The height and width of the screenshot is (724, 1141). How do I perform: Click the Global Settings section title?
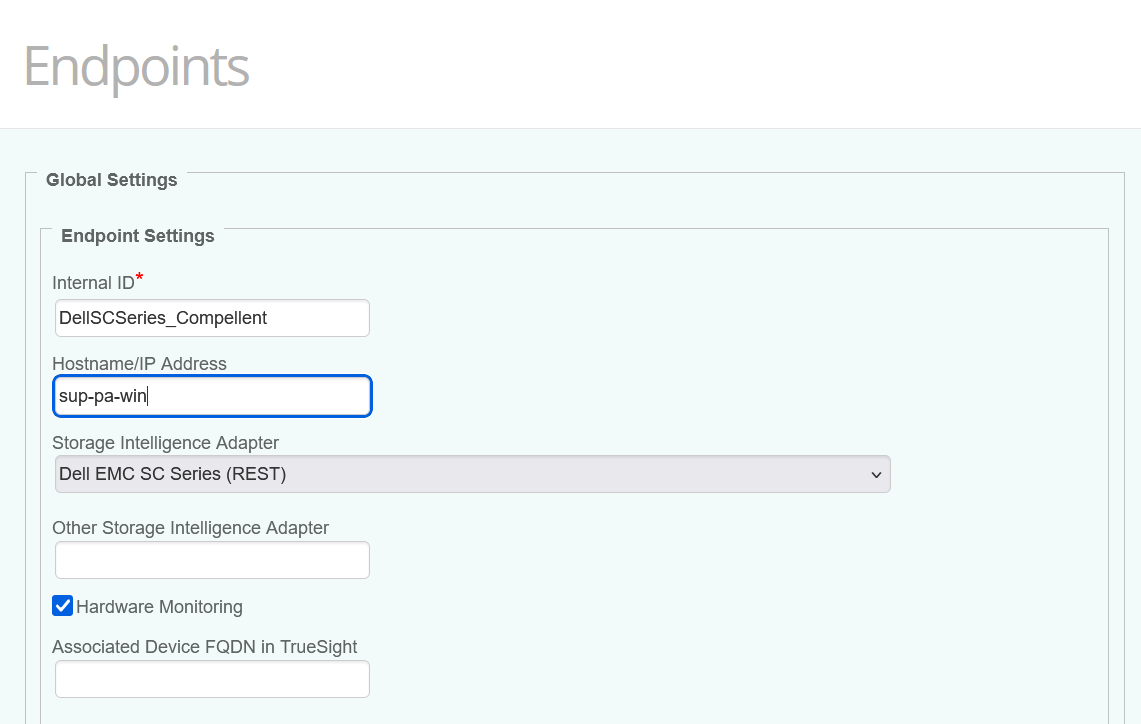pos(112,180)
